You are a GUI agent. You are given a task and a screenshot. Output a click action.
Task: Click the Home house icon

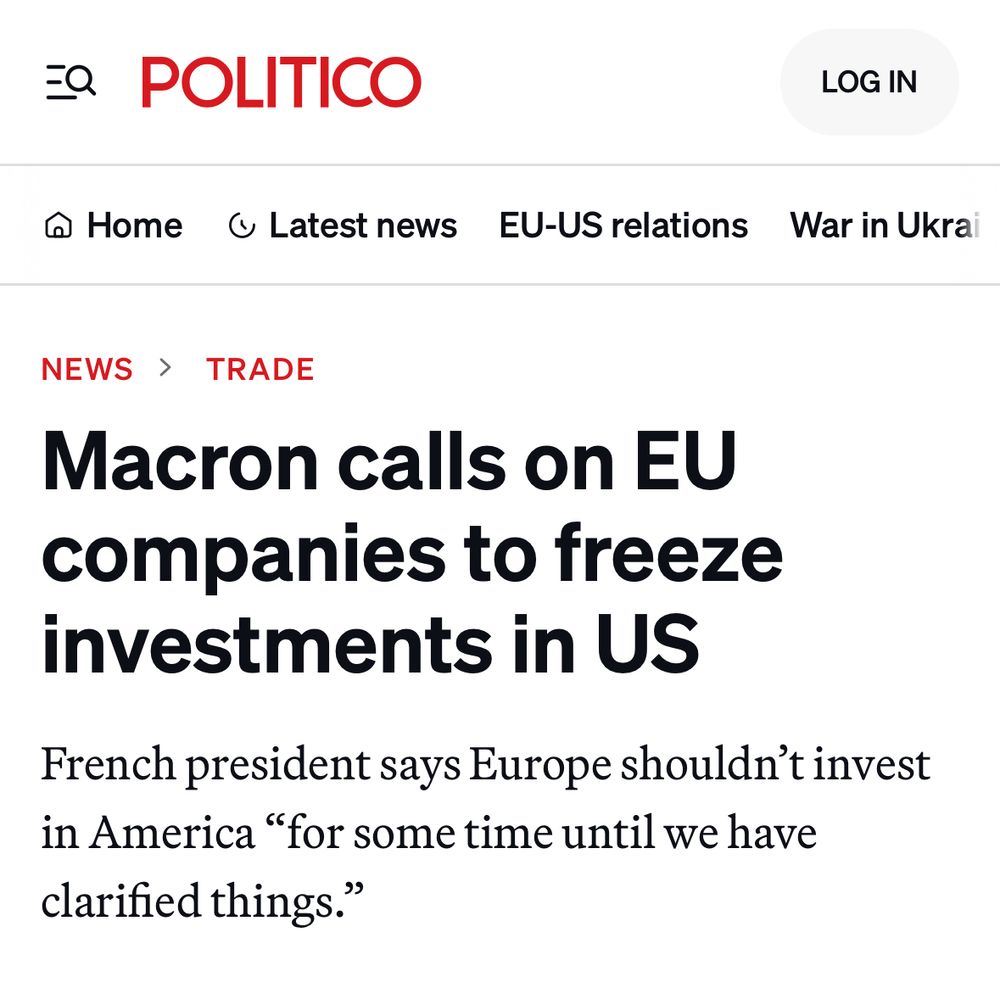(59, 227)
